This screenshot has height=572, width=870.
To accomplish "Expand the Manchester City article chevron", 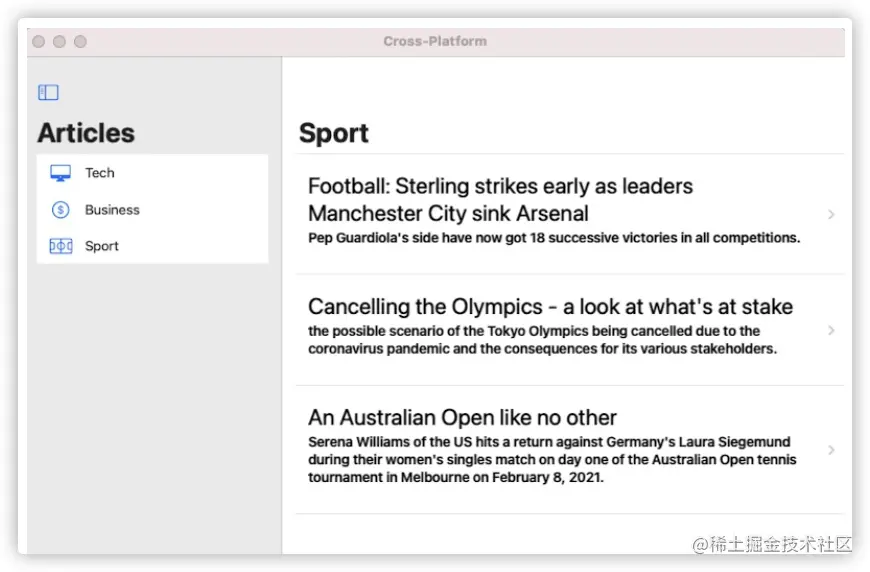I will pyautogui.click(x=831, y=214).
